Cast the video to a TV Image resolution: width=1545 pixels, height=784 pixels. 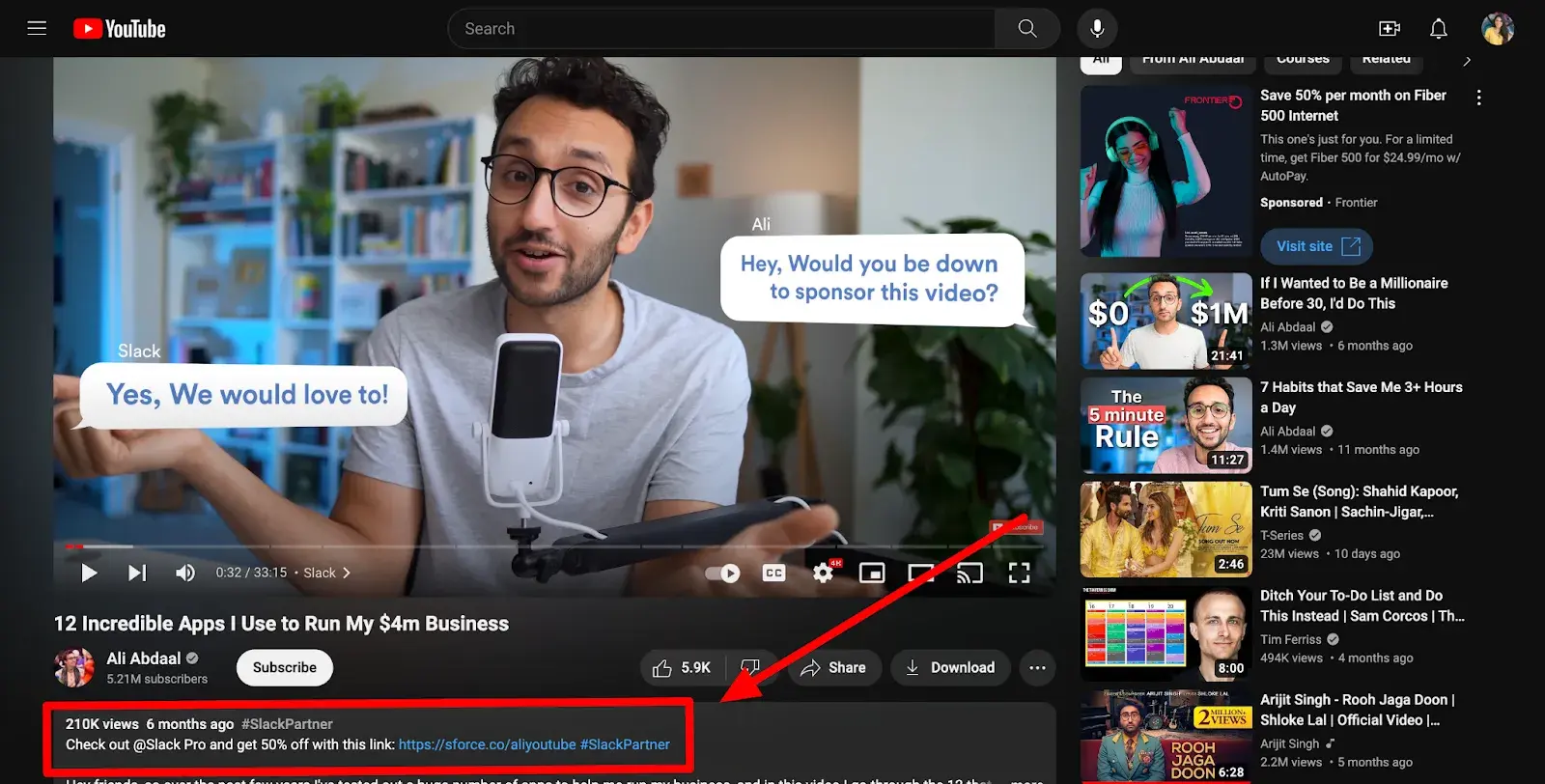tap(969, 573)
